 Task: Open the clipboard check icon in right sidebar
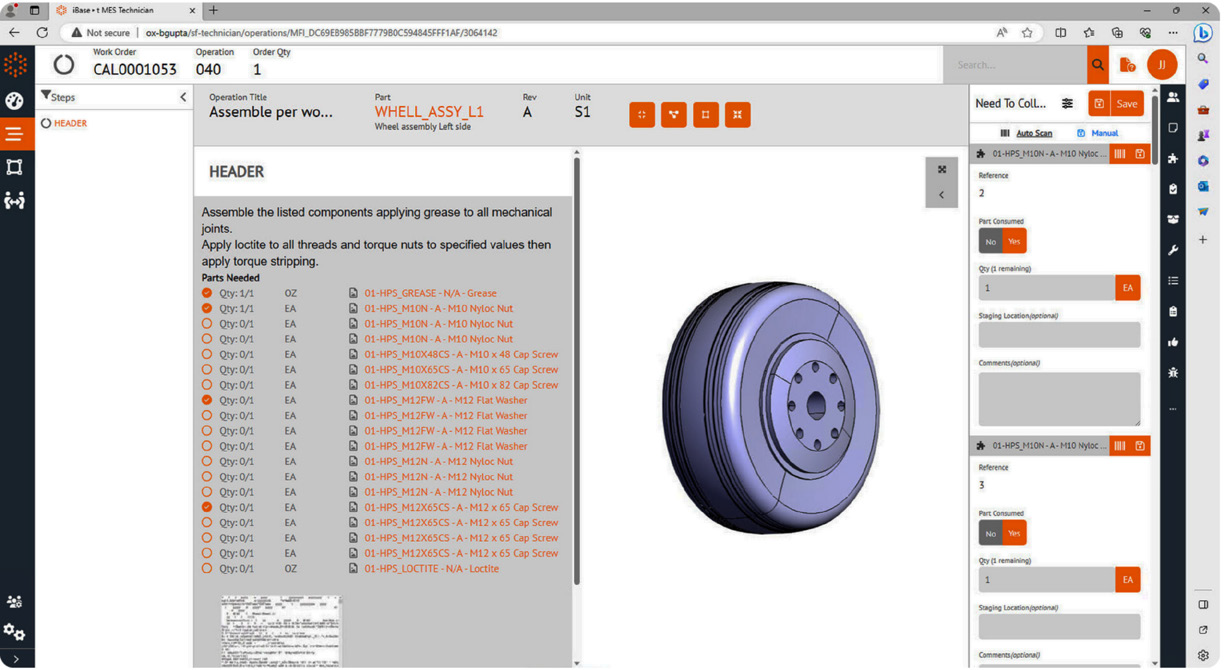[x=1173, y=189]
